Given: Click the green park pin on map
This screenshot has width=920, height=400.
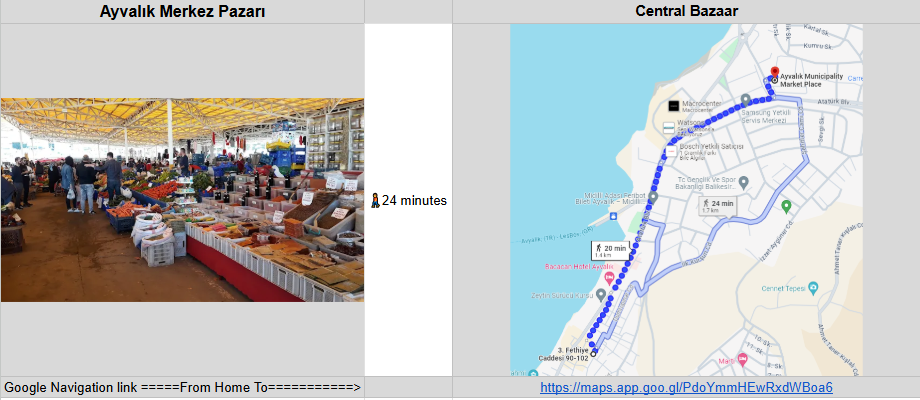Looking at the screenshot, I should point(787,206).
